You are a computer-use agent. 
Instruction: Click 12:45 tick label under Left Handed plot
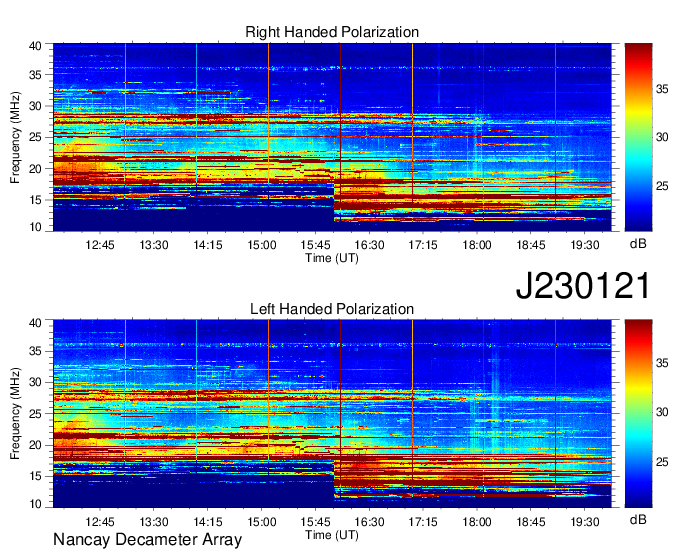100,521
